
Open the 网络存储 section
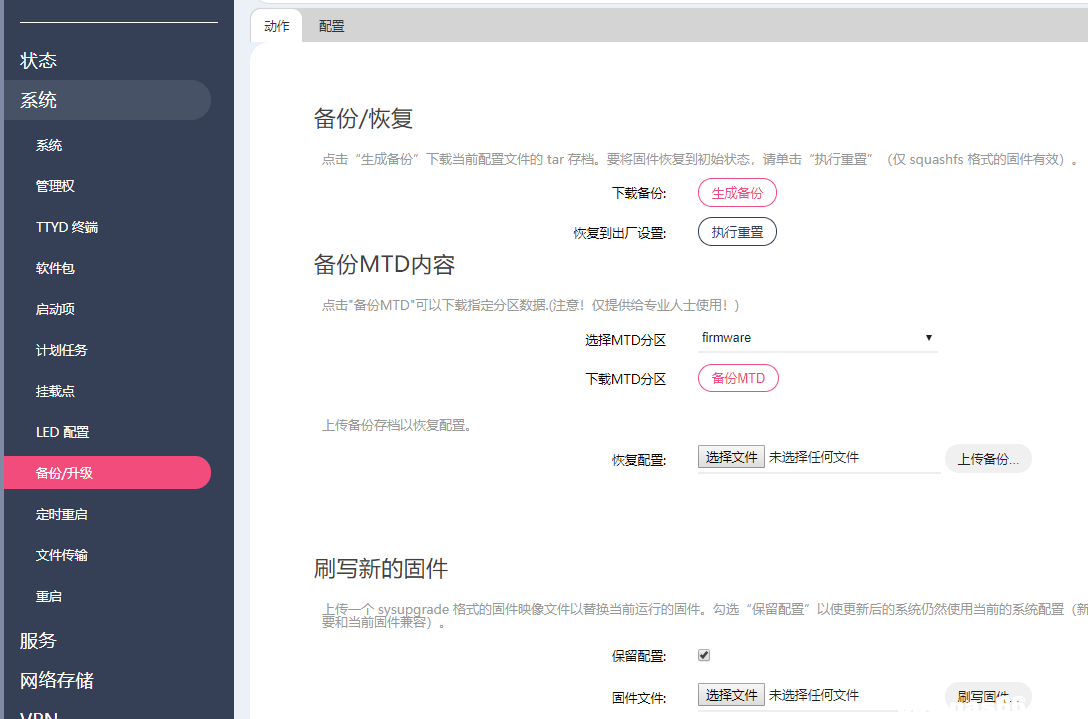click(x=56, y=680)
